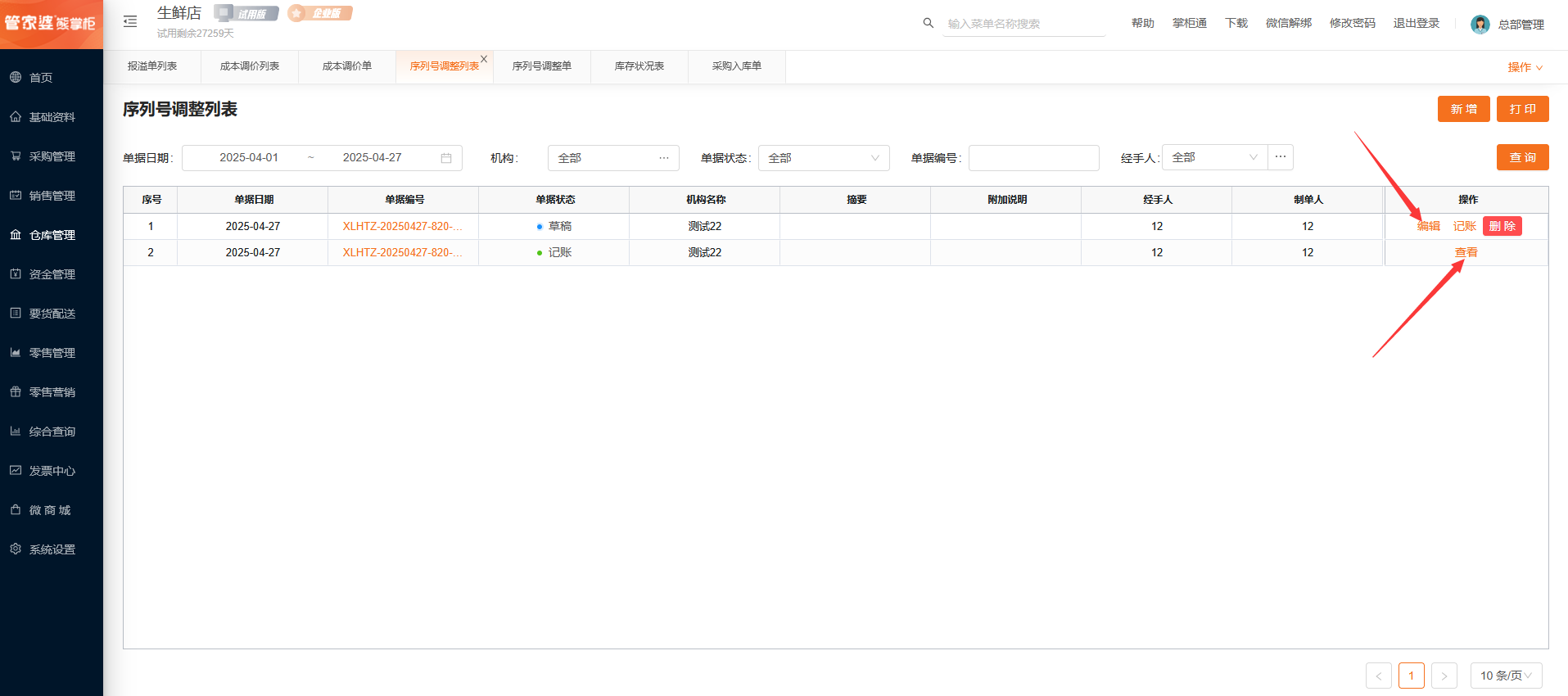
Task: Click the end date 2025-04-27 field
Action: [373, 158]
